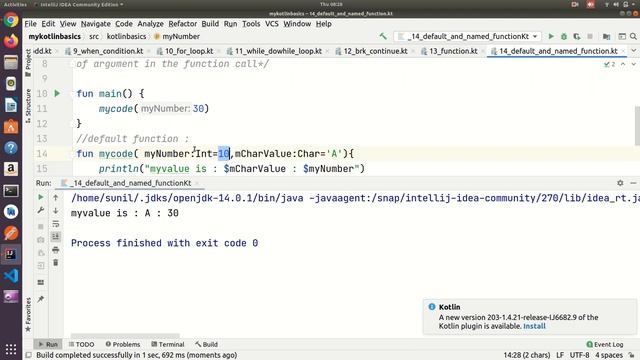Open the Refactor menu
This screenshot has height=360, width=640.
tap(182, 24)
